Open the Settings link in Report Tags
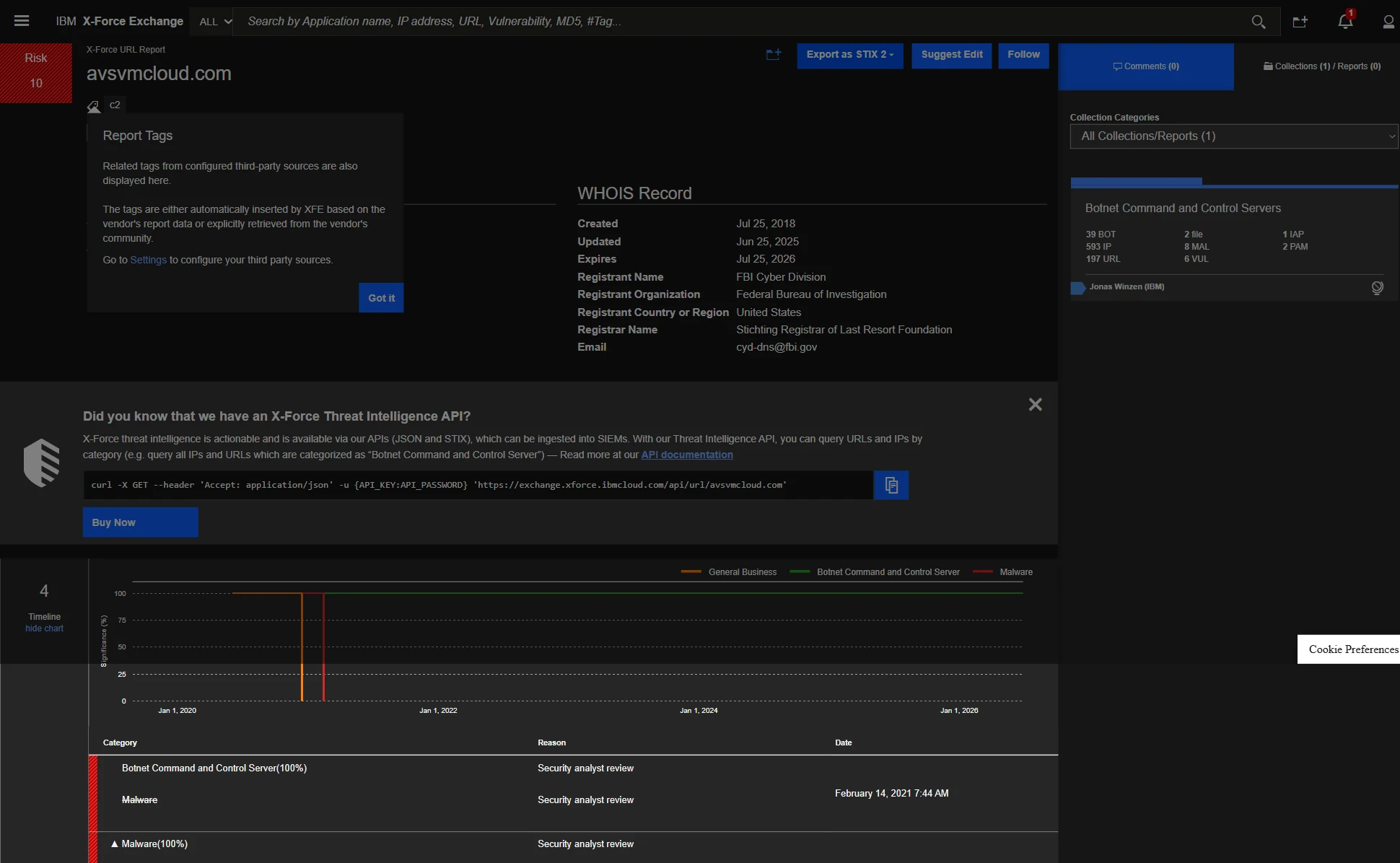This screenshot has width=1400, height=863. tap(148, 260)
